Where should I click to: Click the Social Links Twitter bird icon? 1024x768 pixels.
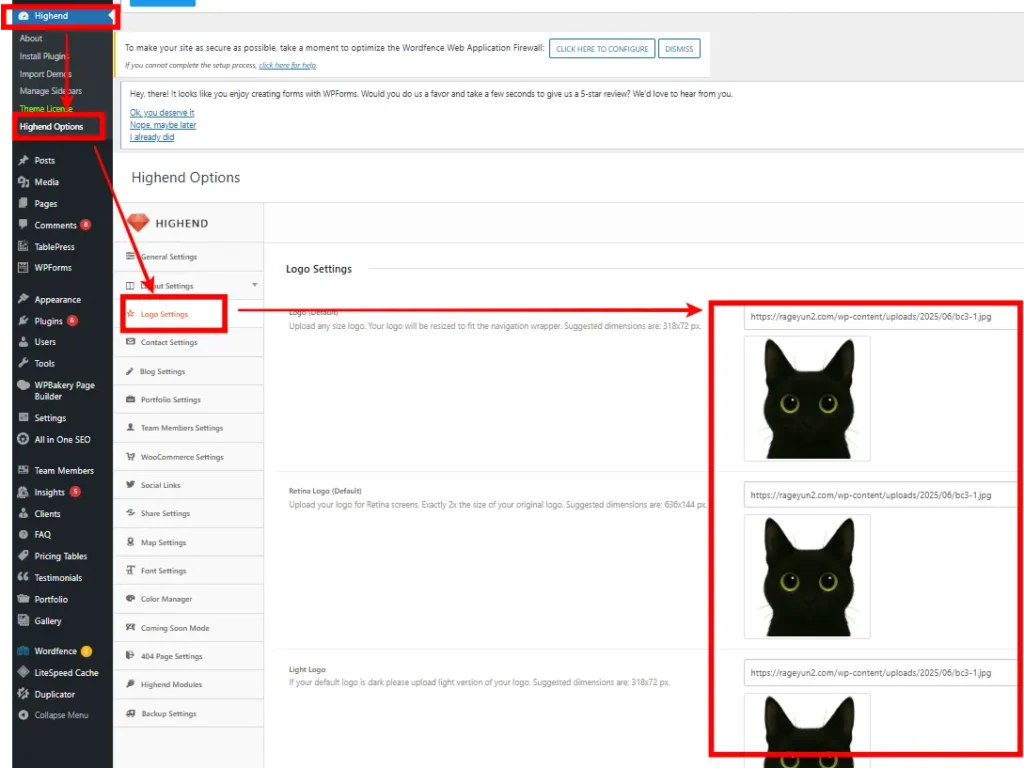pyautogui.click(x=131, y=485)
